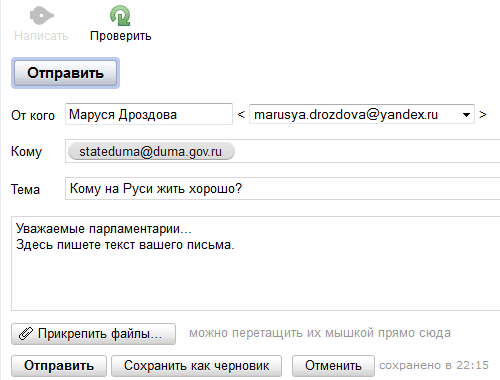The image size is (500, 380).
Task: Click the sender name field Маруся Дроздова
Action: [149, 114]
